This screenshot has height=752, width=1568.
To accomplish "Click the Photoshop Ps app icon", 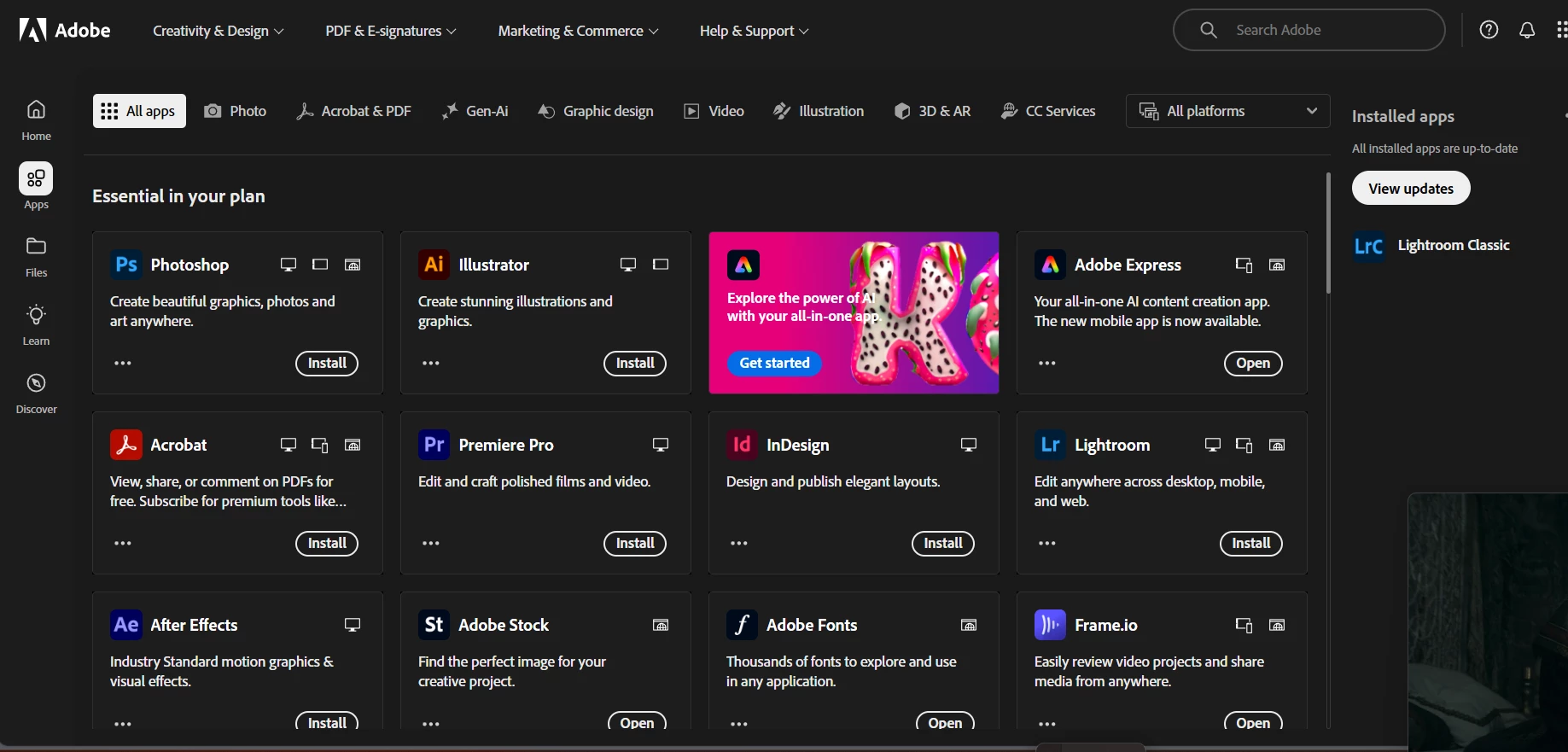I will coord(126,265).
